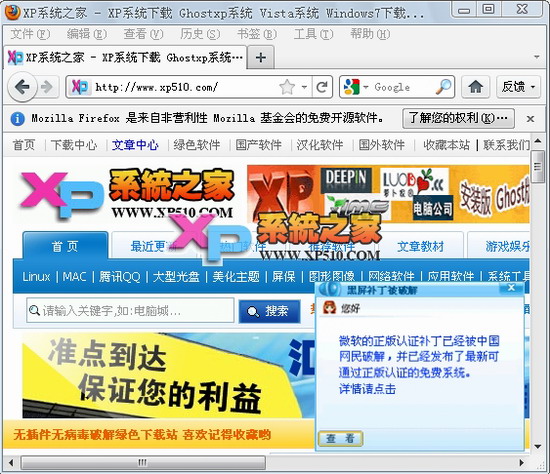The height and width of the screenshot is (474, 550).
Task: Open the URL history dropdown arrow
Action: pyautogui.click(x=304, y=87)
